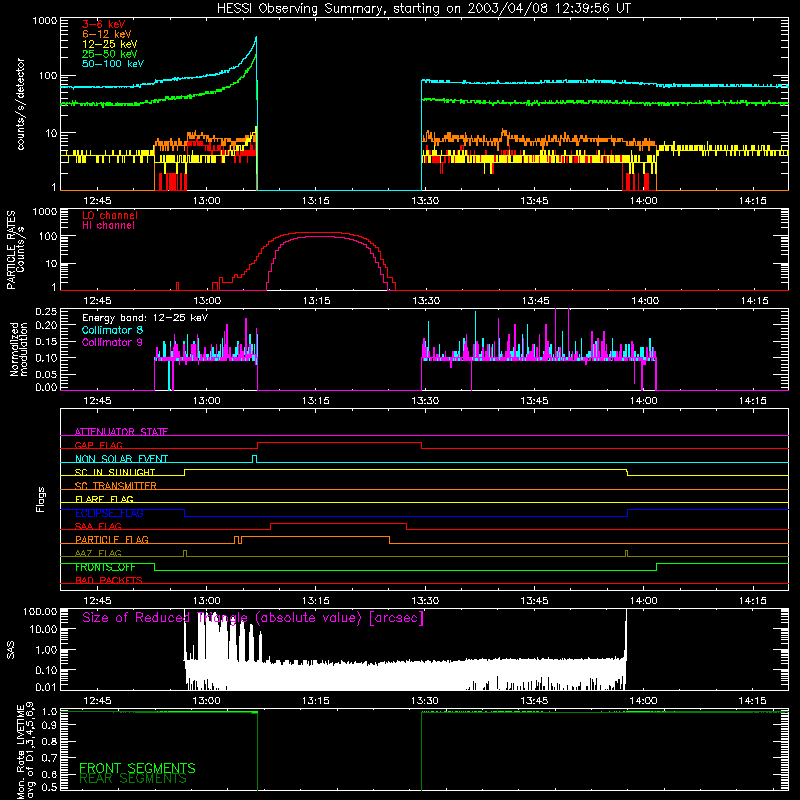Click the "SAS" axis label
The width and height of the screenshot is (800, 800).
[11, 650]
